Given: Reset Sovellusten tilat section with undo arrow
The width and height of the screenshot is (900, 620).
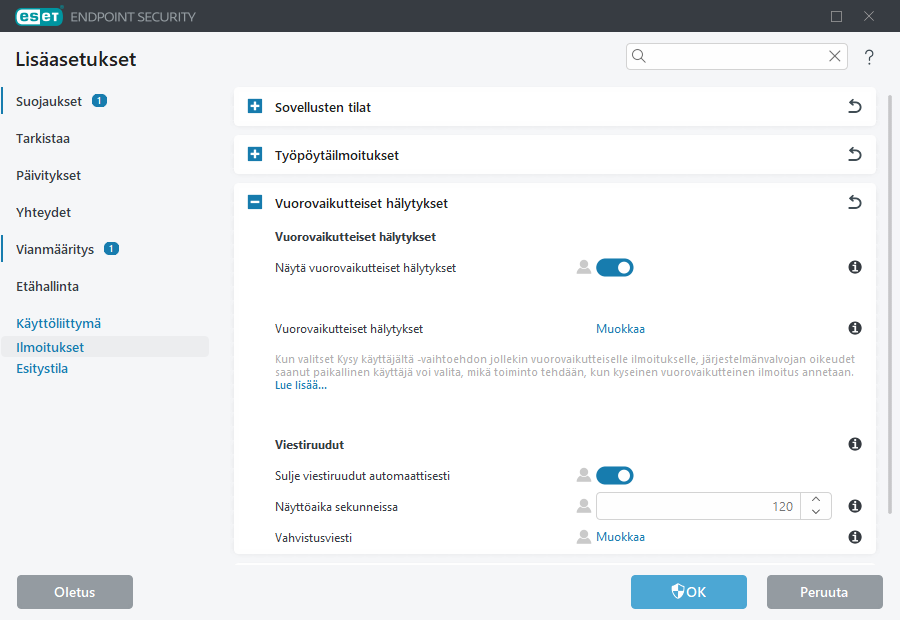Looking at the screenshot, I should pyautogui.click(x=855, y=106).
